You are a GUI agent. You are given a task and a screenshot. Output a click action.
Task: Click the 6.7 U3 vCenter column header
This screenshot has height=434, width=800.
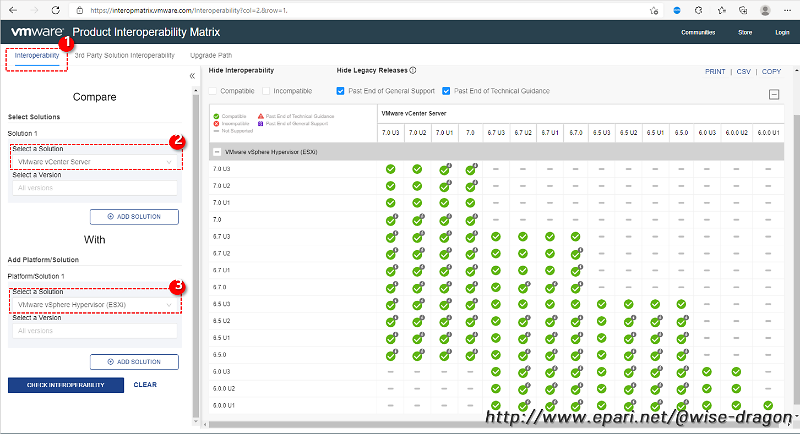click(496, 133)
